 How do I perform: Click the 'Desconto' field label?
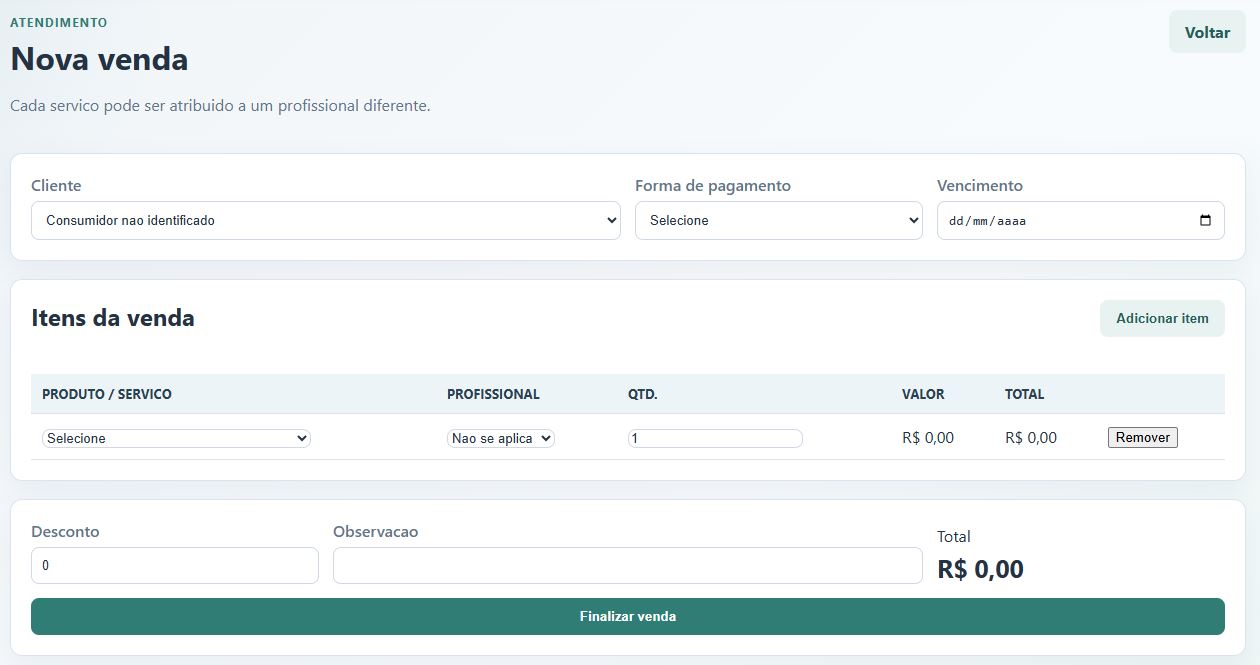[65, 531]
